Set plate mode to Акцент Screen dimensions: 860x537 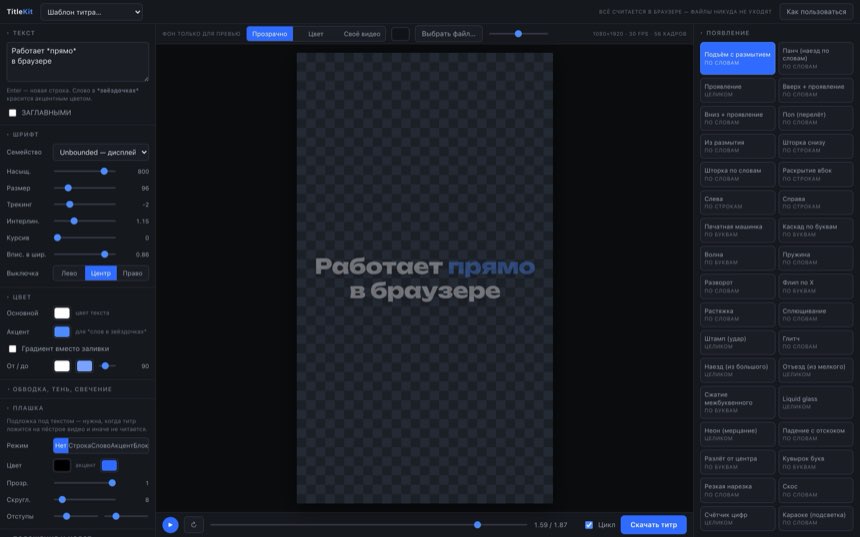point(122,445)
